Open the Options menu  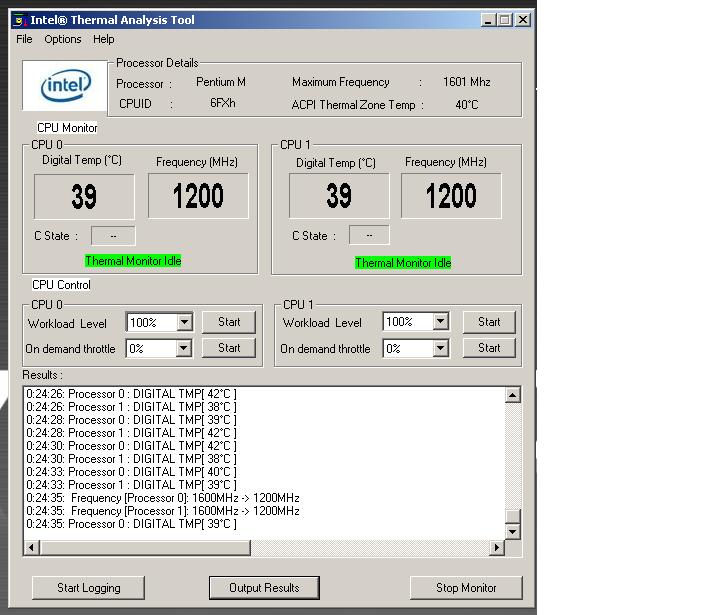63,39
